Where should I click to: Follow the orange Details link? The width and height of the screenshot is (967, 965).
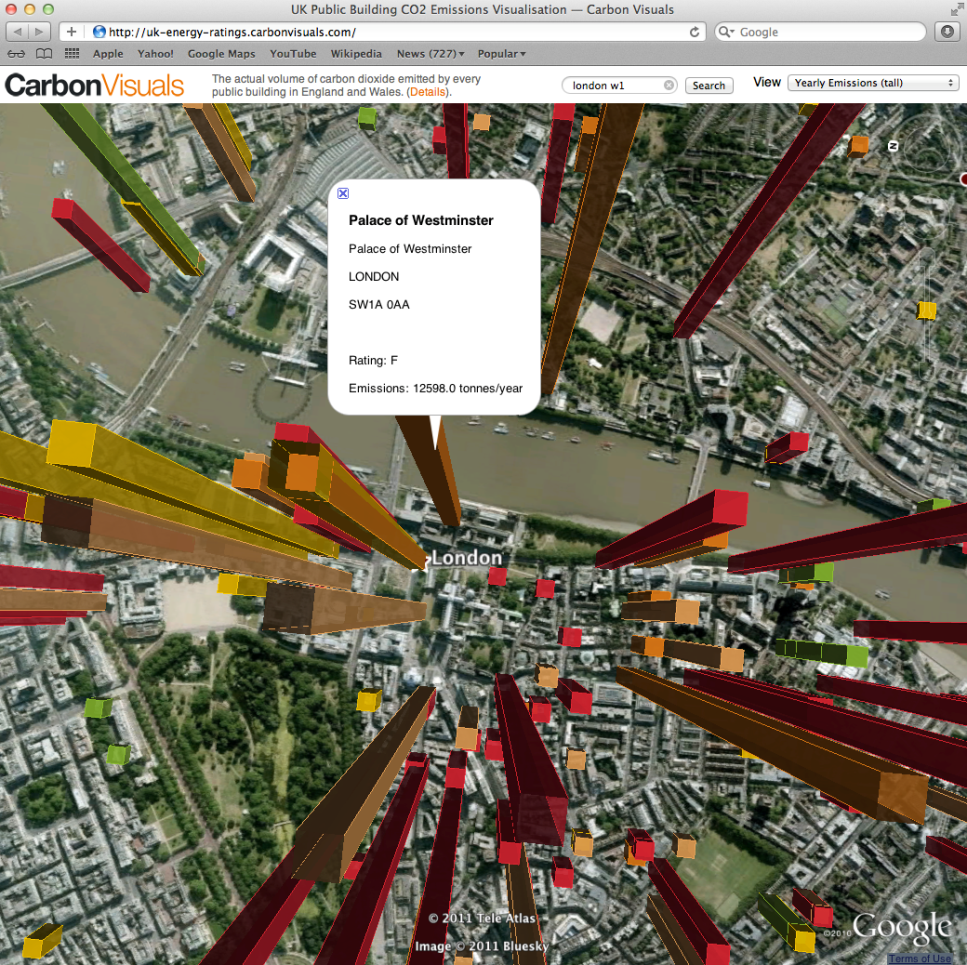click(x=427, y=92)
